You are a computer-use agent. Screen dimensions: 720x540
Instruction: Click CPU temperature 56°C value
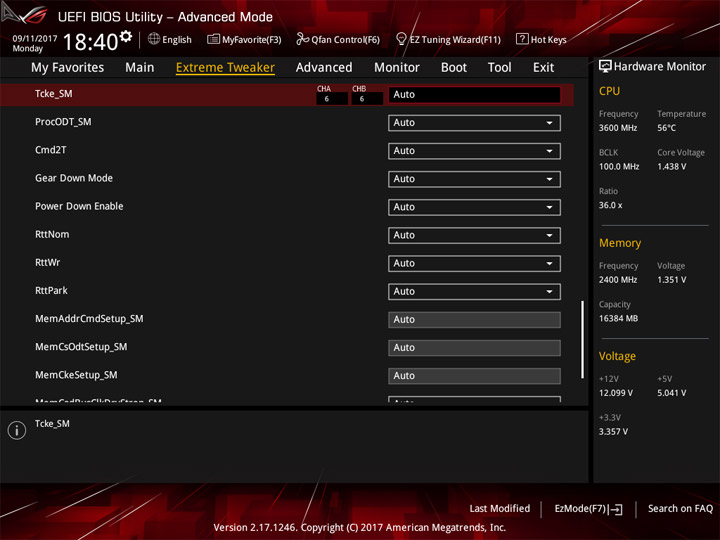[666, 128]
